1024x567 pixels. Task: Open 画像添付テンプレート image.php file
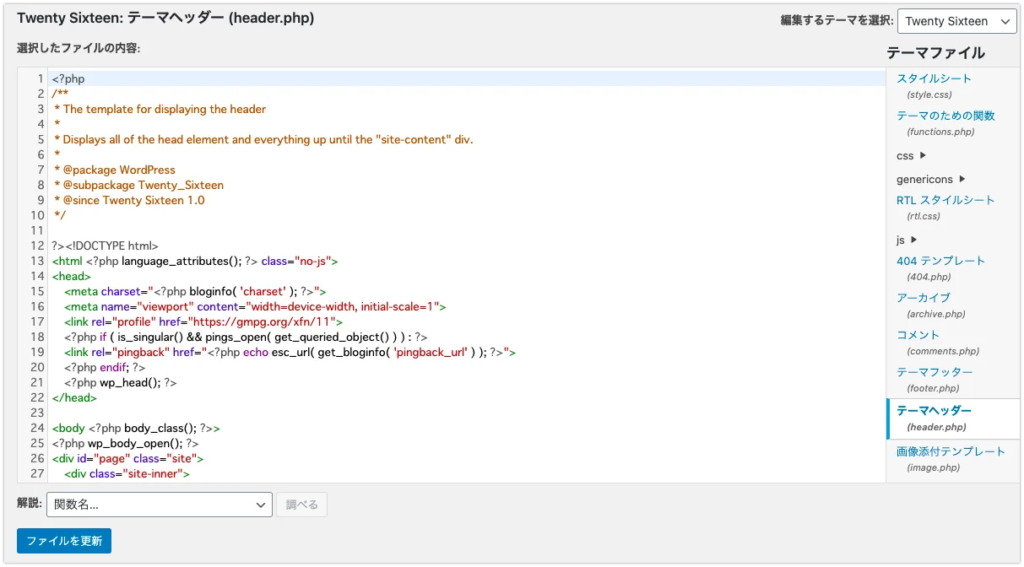tap(950, 452)
